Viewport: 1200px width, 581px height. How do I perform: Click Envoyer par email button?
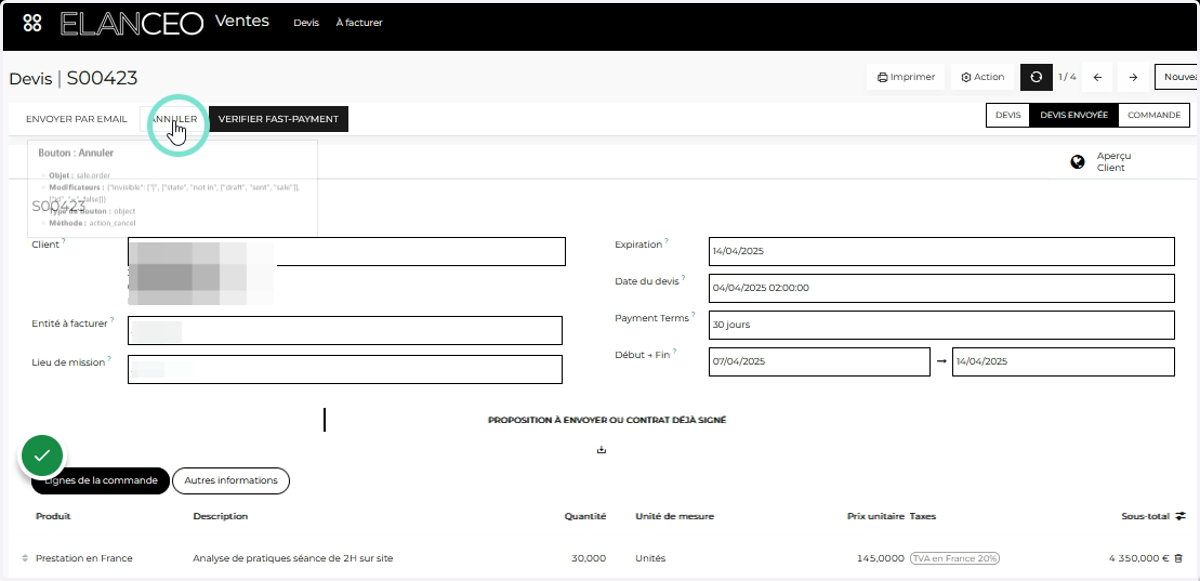pyautogui.click(x=77, y=119)
